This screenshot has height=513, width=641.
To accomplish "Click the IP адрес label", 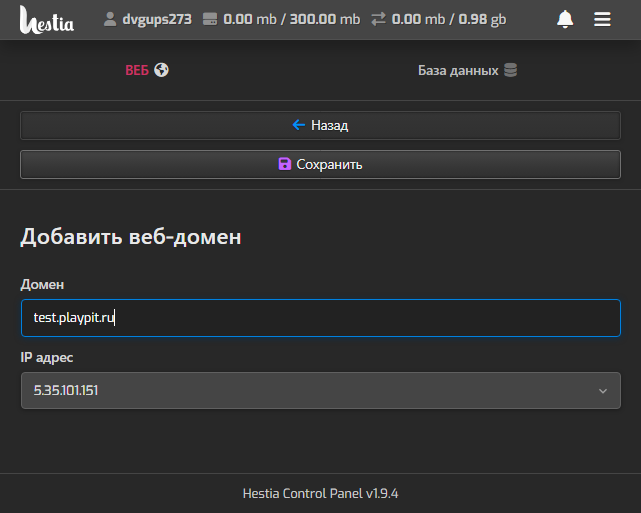I will [47, 357].
